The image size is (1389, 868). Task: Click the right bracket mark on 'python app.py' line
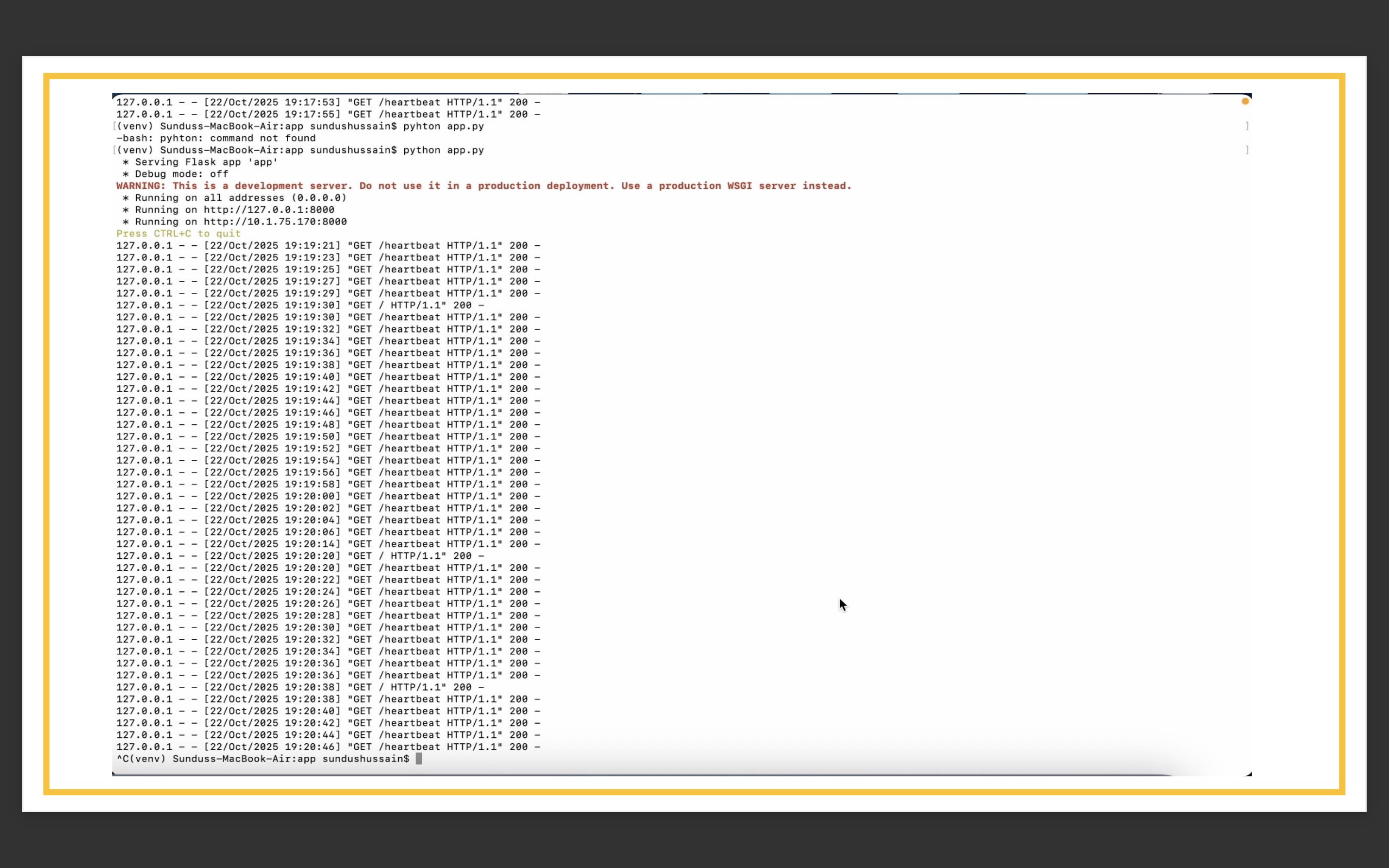click(1247, 150)
